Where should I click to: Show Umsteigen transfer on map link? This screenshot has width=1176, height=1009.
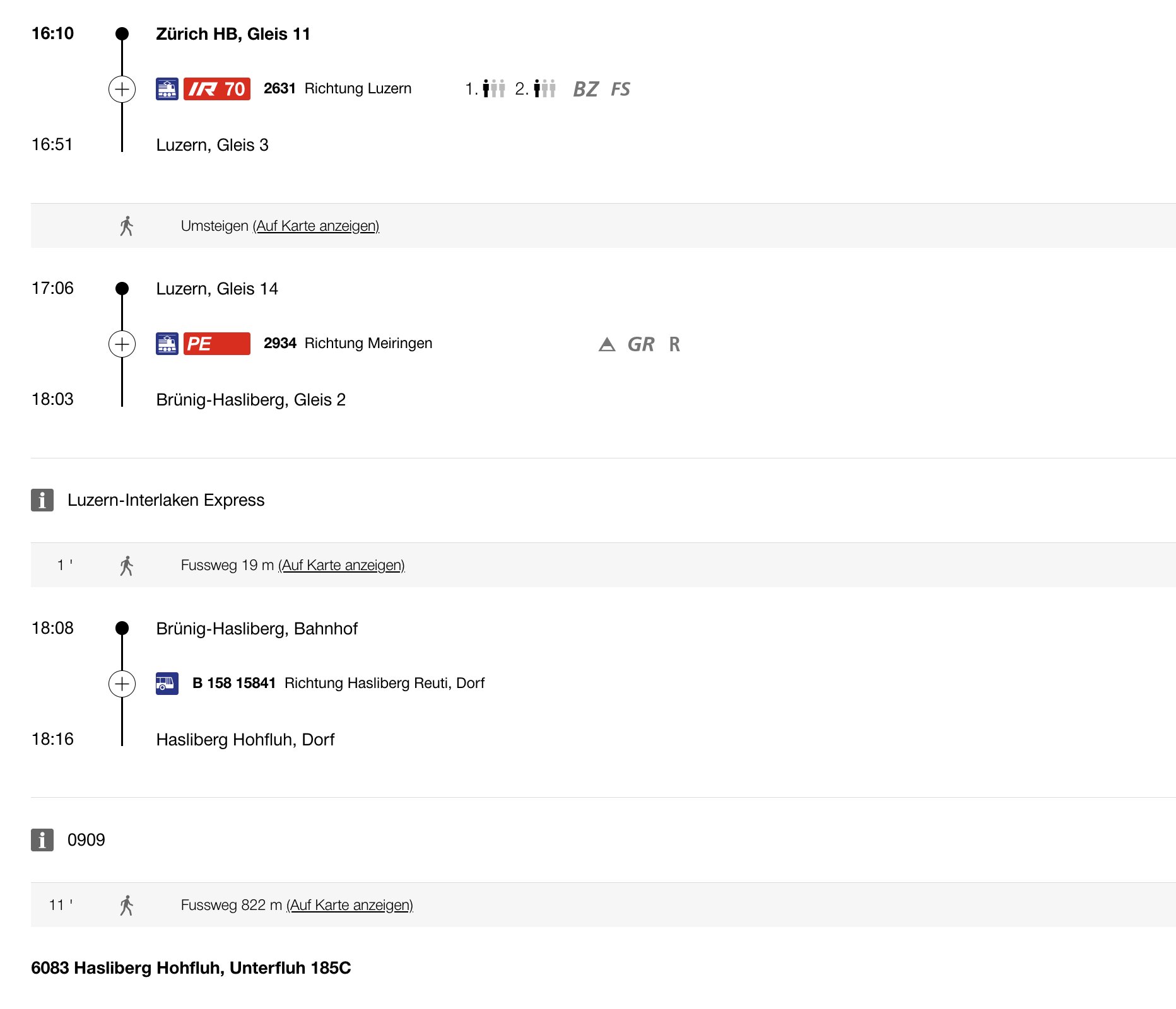[x=316, y=226]
